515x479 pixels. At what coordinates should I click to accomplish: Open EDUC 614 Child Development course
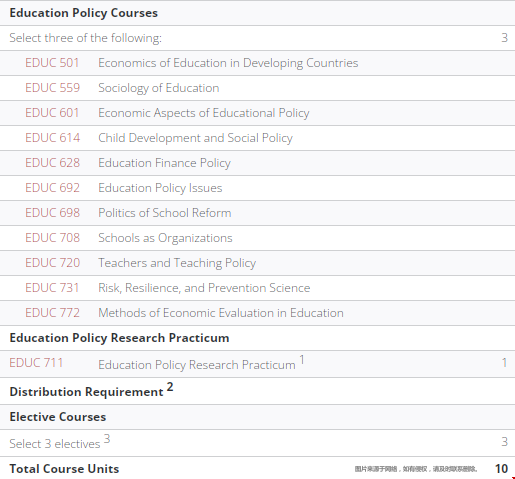(x=52, y=138)
